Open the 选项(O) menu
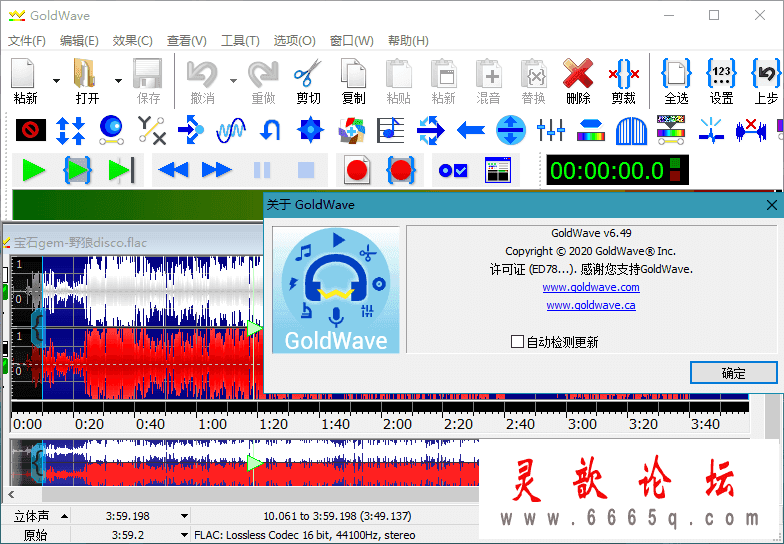 [294, 41]
